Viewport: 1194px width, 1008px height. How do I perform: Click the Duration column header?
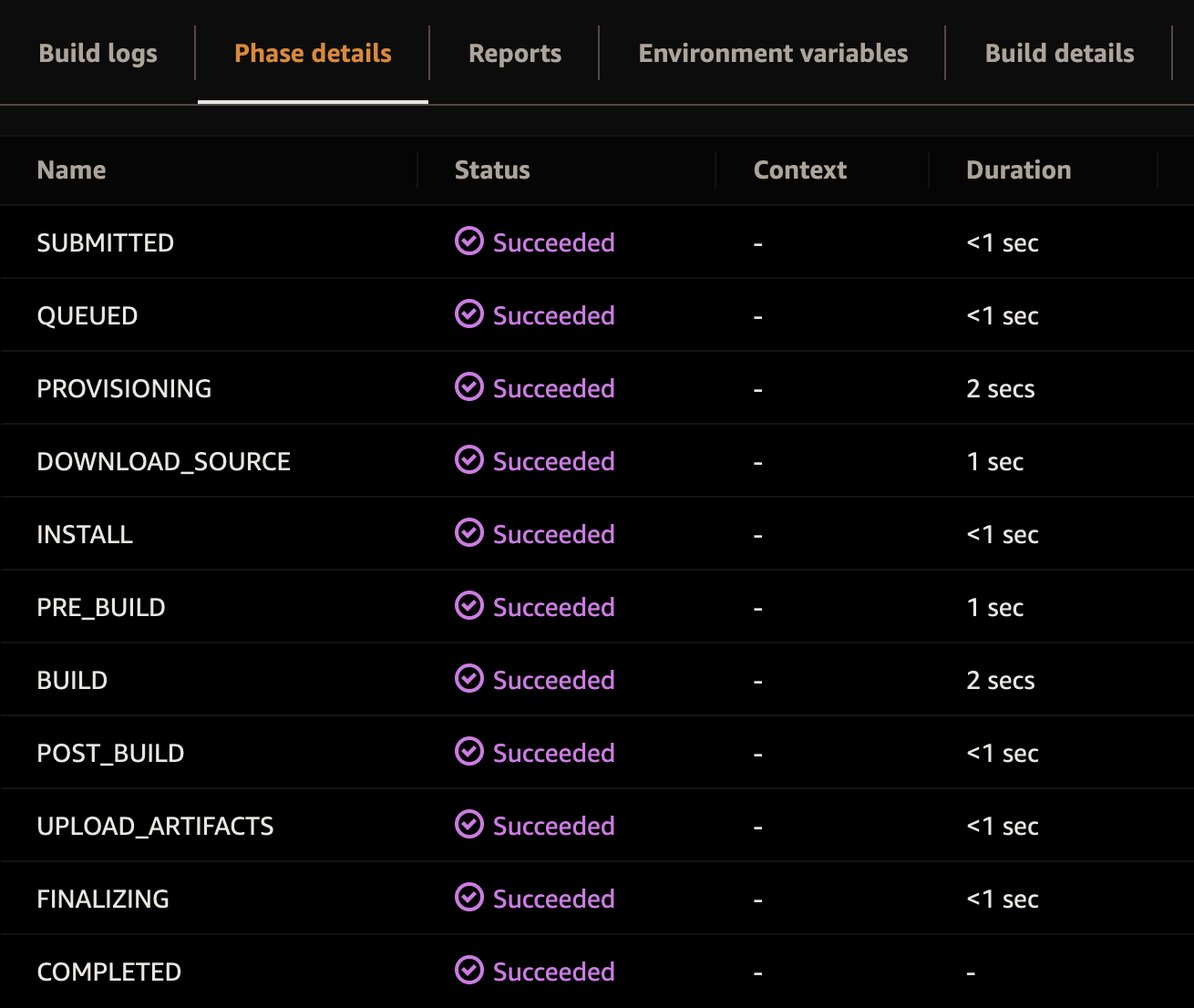[1018, 170]
